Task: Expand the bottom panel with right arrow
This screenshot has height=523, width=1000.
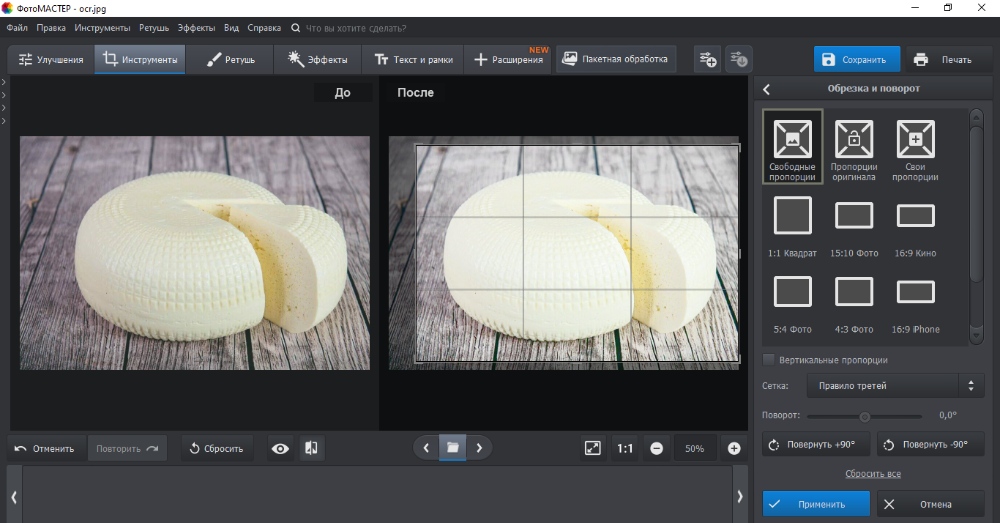Action: pos(739,496)
